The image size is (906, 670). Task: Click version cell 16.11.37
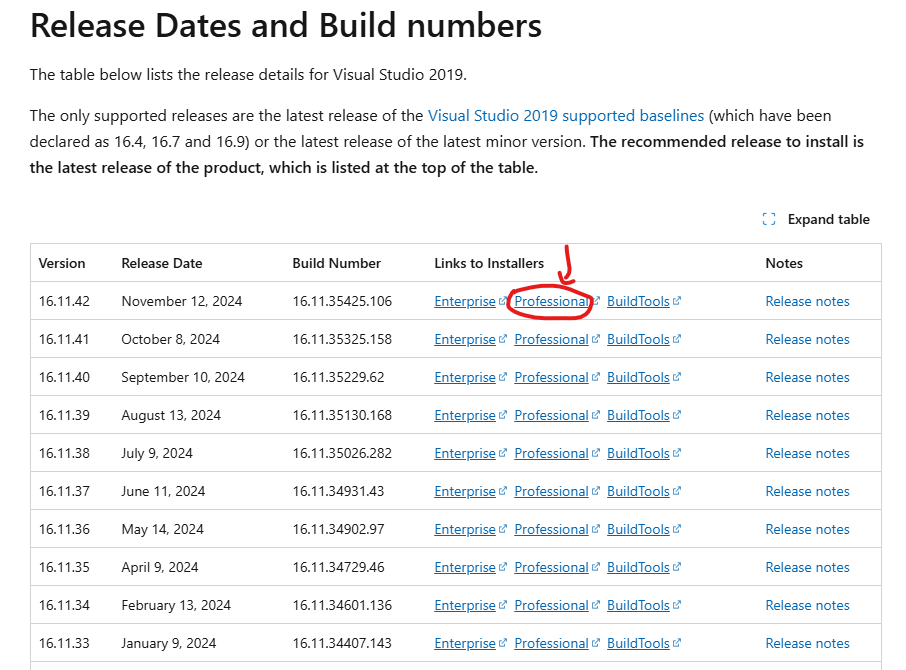pos(64,492)
